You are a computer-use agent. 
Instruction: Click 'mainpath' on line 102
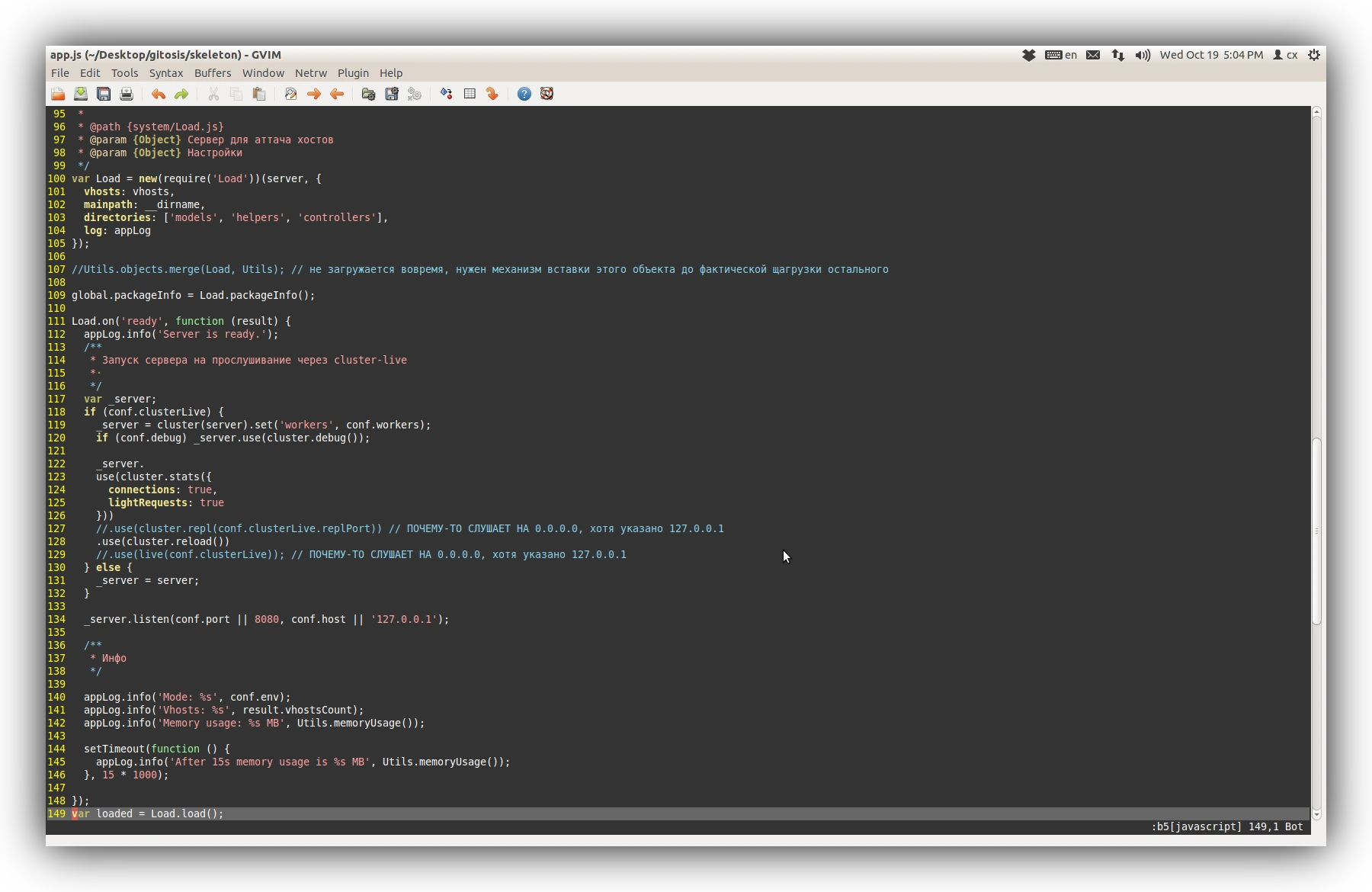108,204
